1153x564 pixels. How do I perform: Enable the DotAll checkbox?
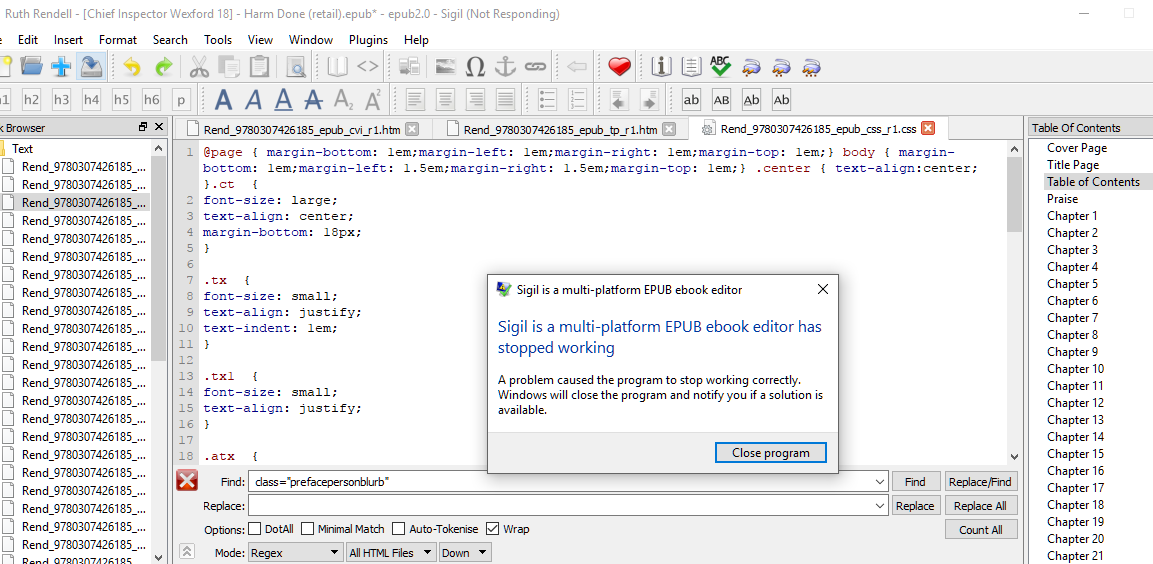click(254, 529)
